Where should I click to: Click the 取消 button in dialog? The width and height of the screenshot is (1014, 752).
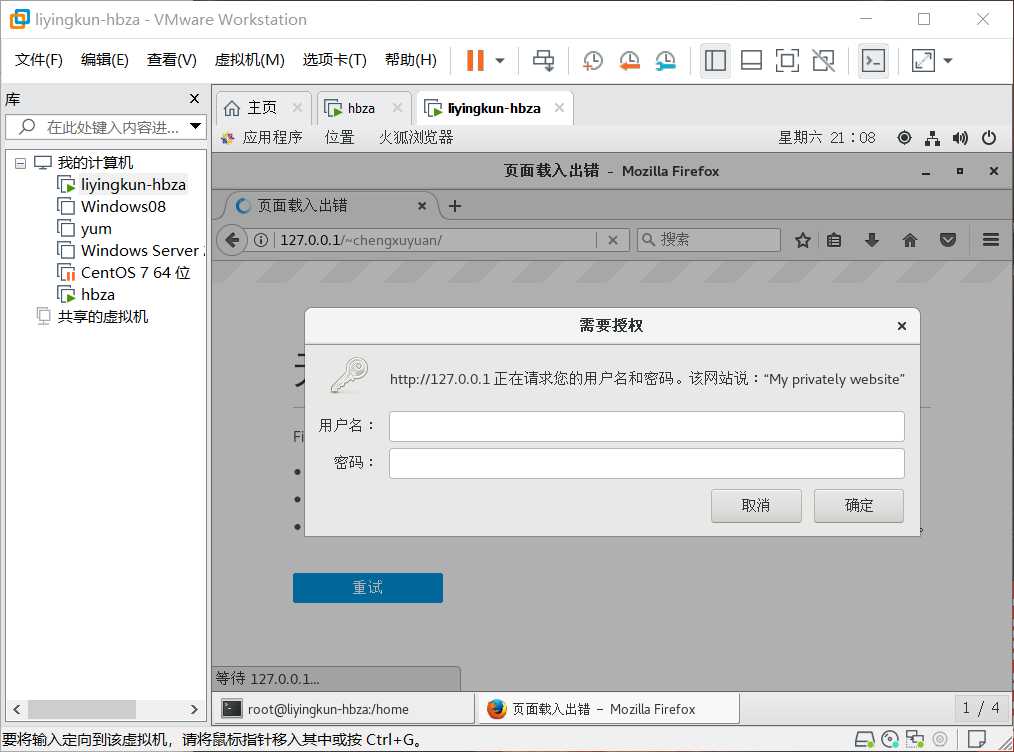click(756, 505)
